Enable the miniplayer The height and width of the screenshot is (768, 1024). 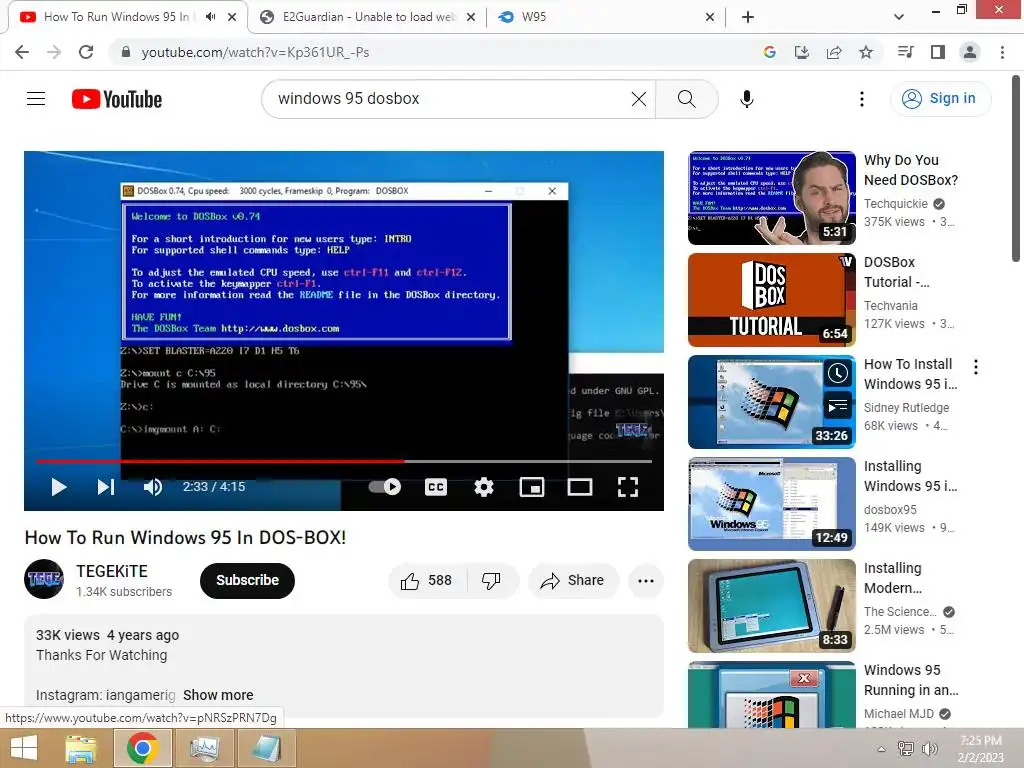pos(532,487)
